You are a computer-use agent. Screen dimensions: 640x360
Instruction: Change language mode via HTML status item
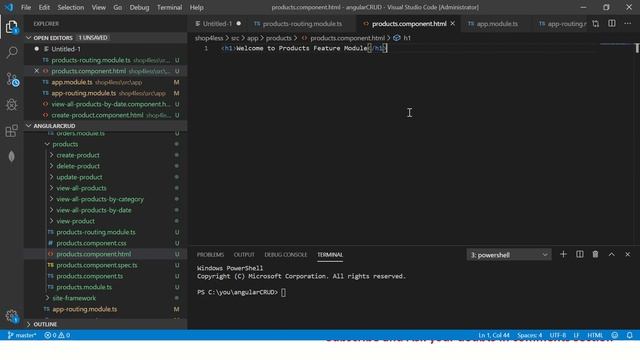click(595, 335)
